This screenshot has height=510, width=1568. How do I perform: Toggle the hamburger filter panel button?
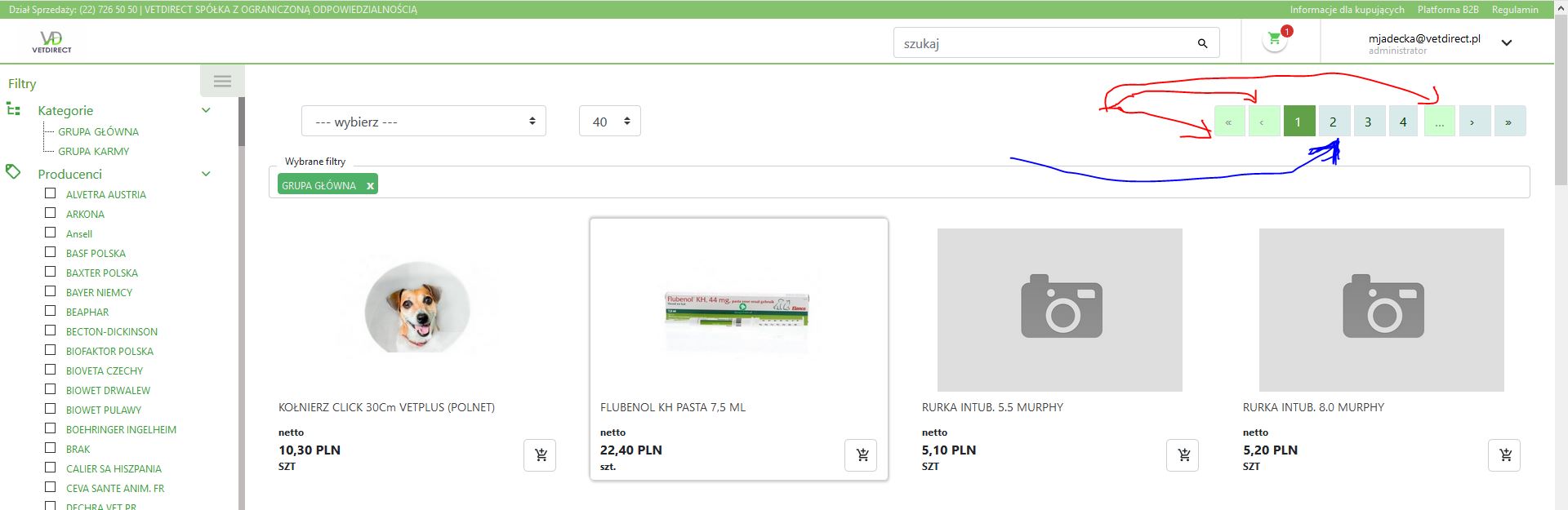click(x=222, y=81)
